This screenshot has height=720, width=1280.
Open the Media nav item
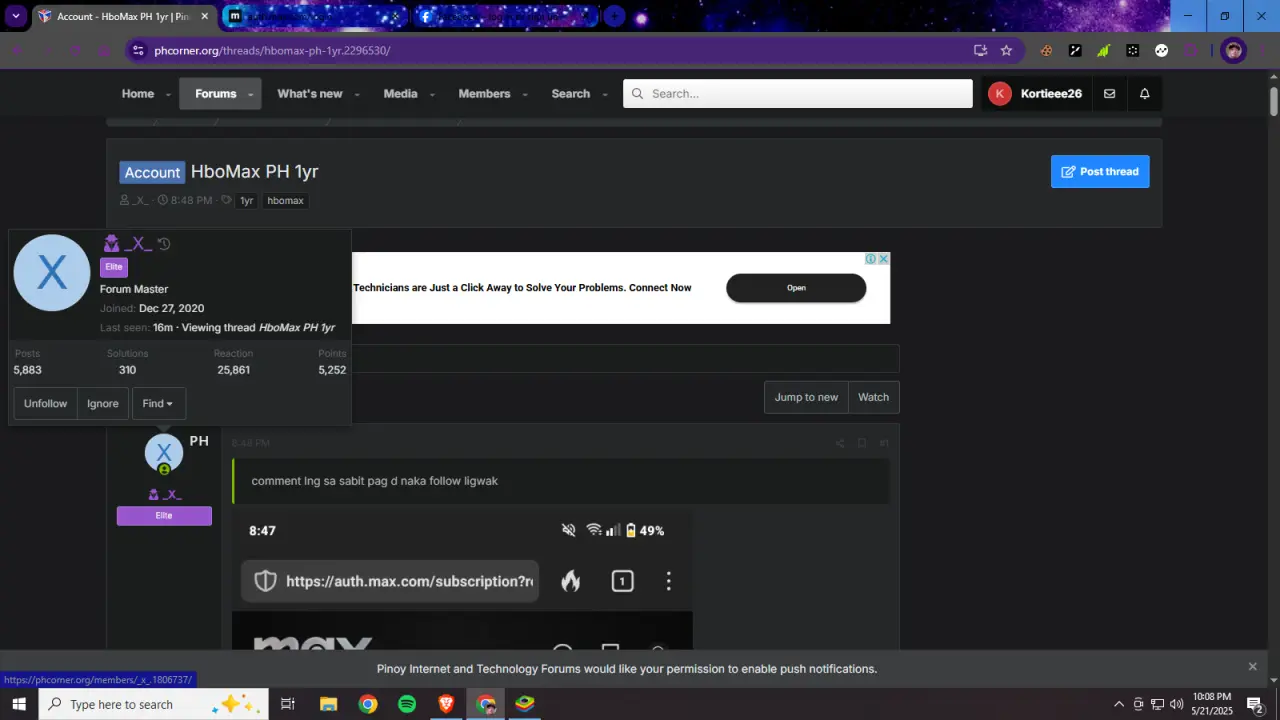pyautogui.click(x=400, y=93)
